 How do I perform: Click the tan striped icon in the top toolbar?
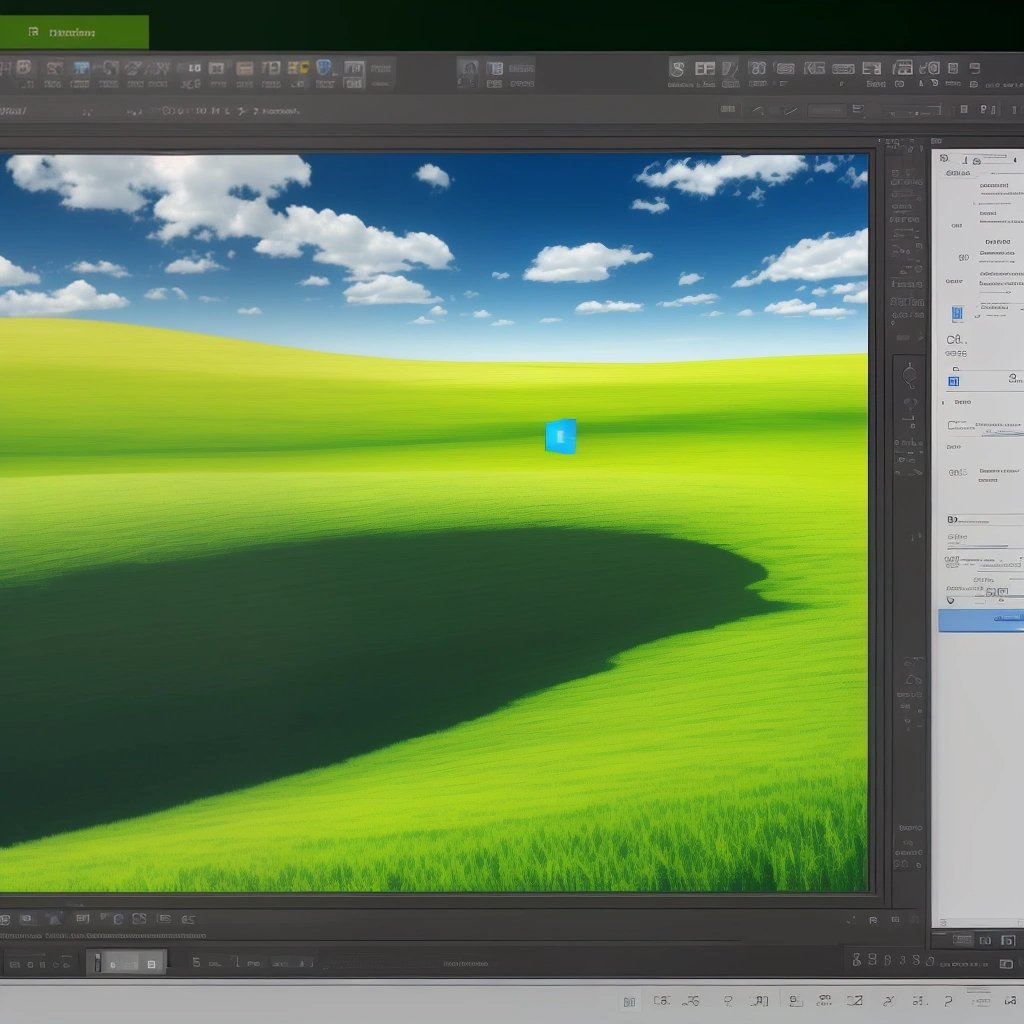coord(244,69)
